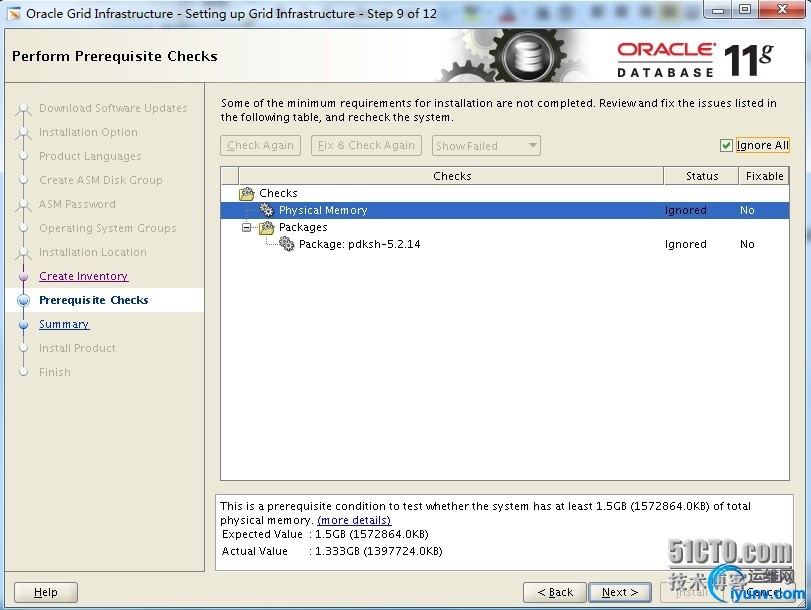Select the Package: pdksh-5.2.14 row

click(505, 244)
